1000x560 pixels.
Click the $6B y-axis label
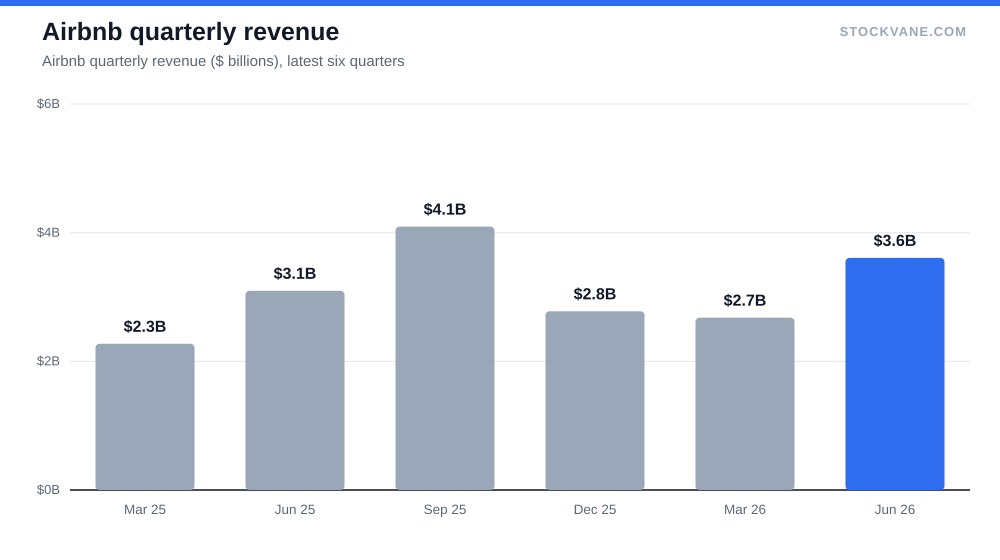click(48, 104)
